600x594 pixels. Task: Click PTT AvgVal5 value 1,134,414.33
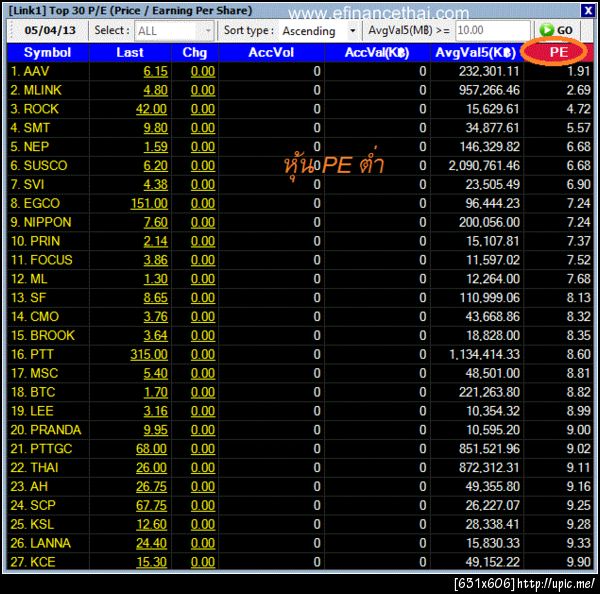click(x=484, y=354)
